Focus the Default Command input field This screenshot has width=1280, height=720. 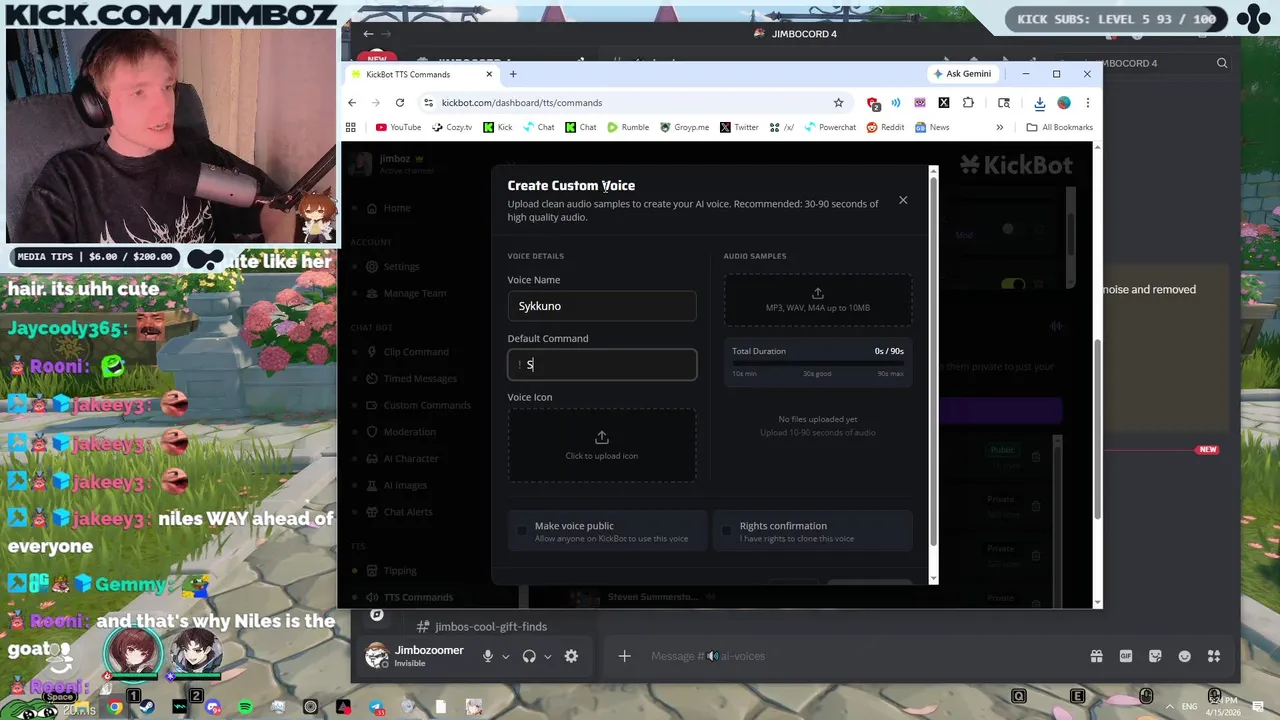click(x=602, y=364)
